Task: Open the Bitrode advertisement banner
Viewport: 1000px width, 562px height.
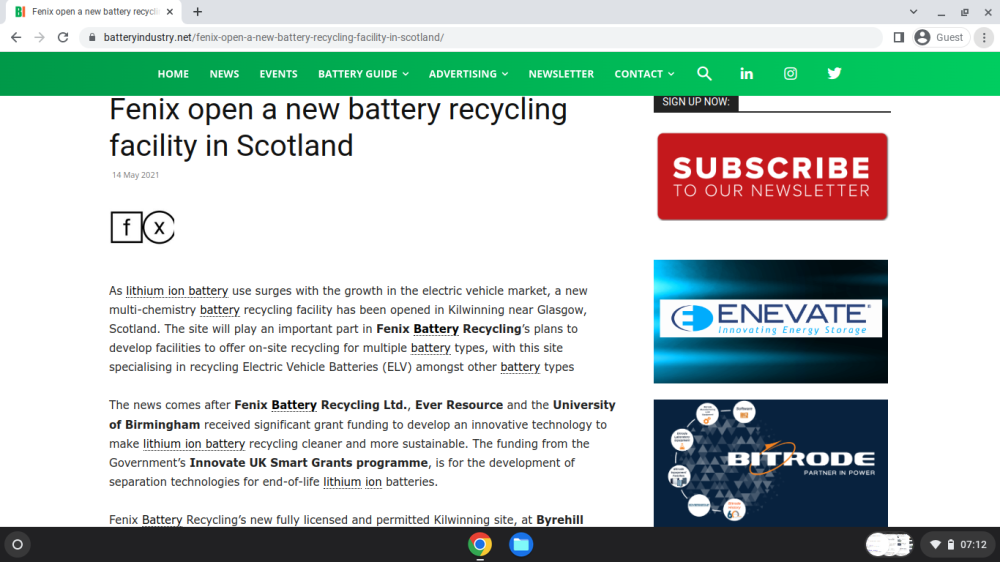Action: 770,463
